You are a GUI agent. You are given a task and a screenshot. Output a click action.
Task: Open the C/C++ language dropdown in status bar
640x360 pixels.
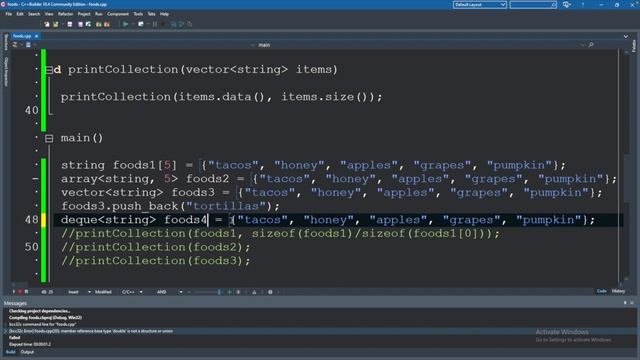[x=141, y=292]
